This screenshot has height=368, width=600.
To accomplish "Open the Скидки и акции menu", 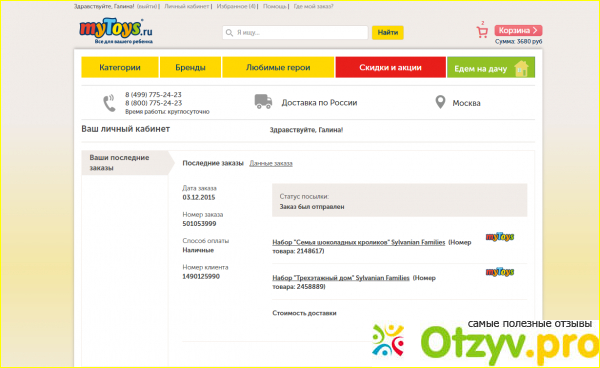I will (390, 67).
